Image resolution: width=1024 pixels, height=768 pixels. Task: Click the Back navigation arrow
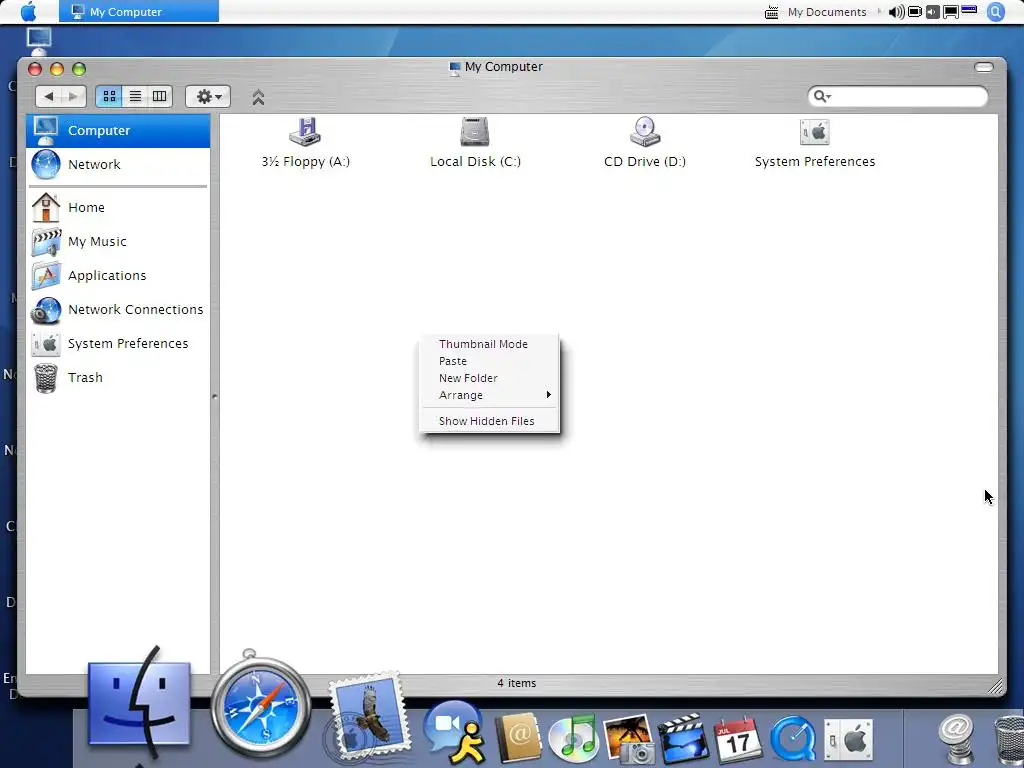(x=48, y=97)
